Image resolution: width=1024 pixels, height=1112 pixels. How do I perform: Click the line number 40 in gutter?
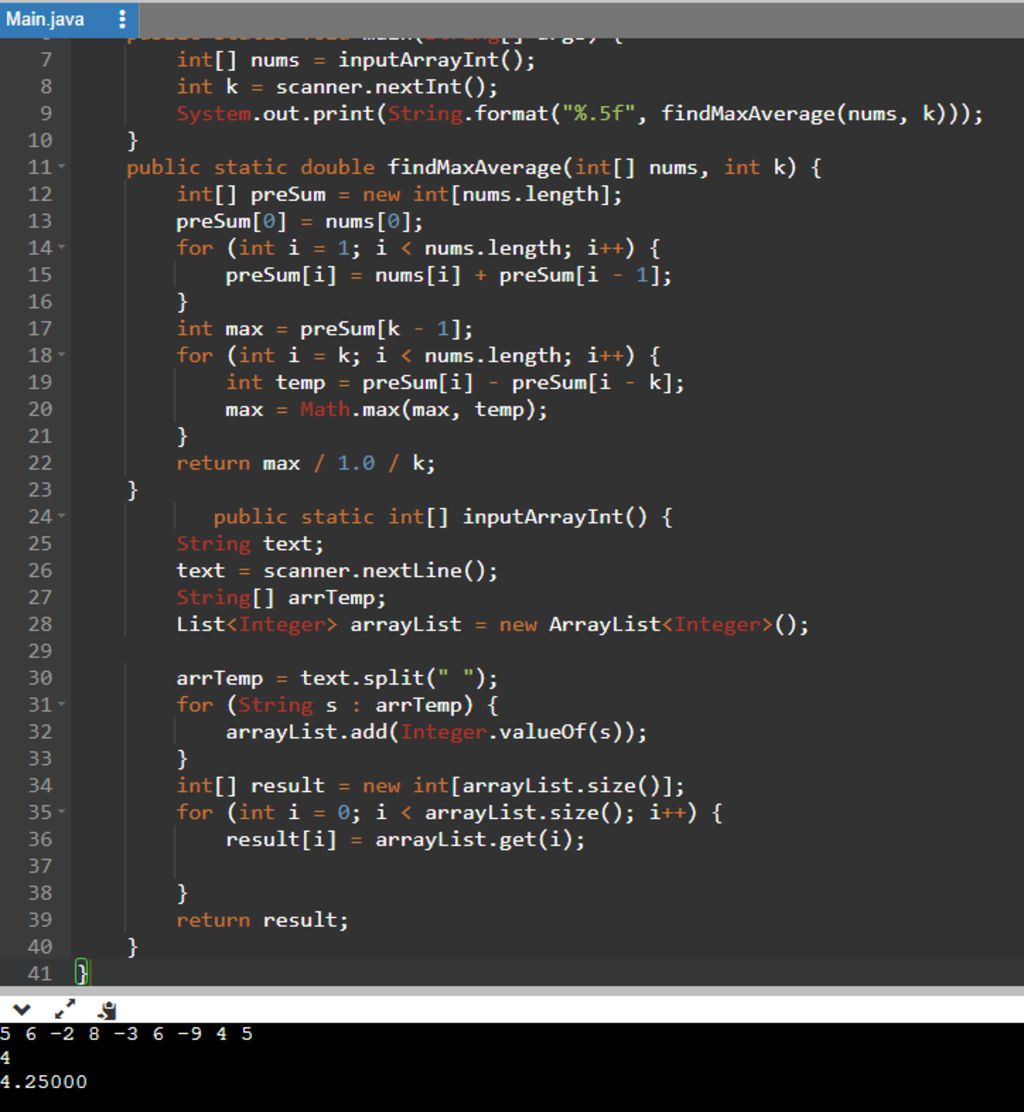(x=40, y=947)
